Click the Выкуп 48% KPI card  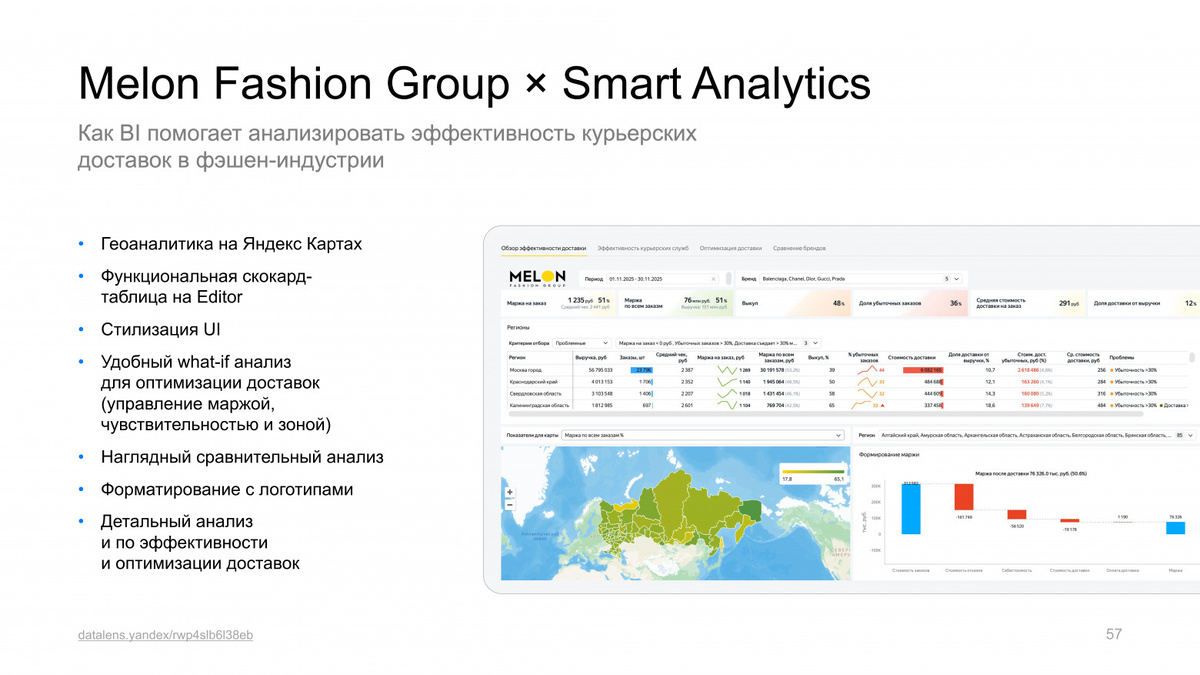792,301
